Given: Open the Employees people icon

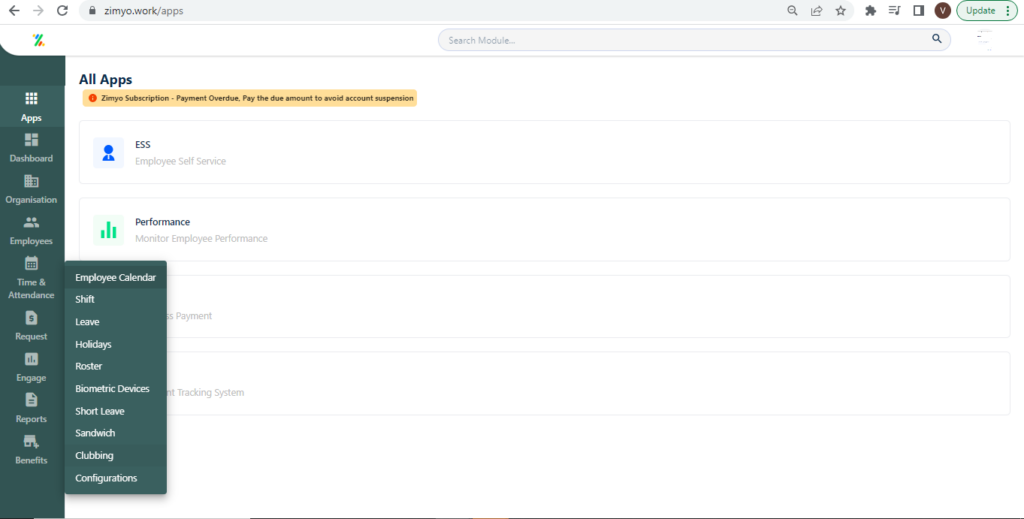Looking at the screenshot, I should pyautogui.click(x=31, y=223).
